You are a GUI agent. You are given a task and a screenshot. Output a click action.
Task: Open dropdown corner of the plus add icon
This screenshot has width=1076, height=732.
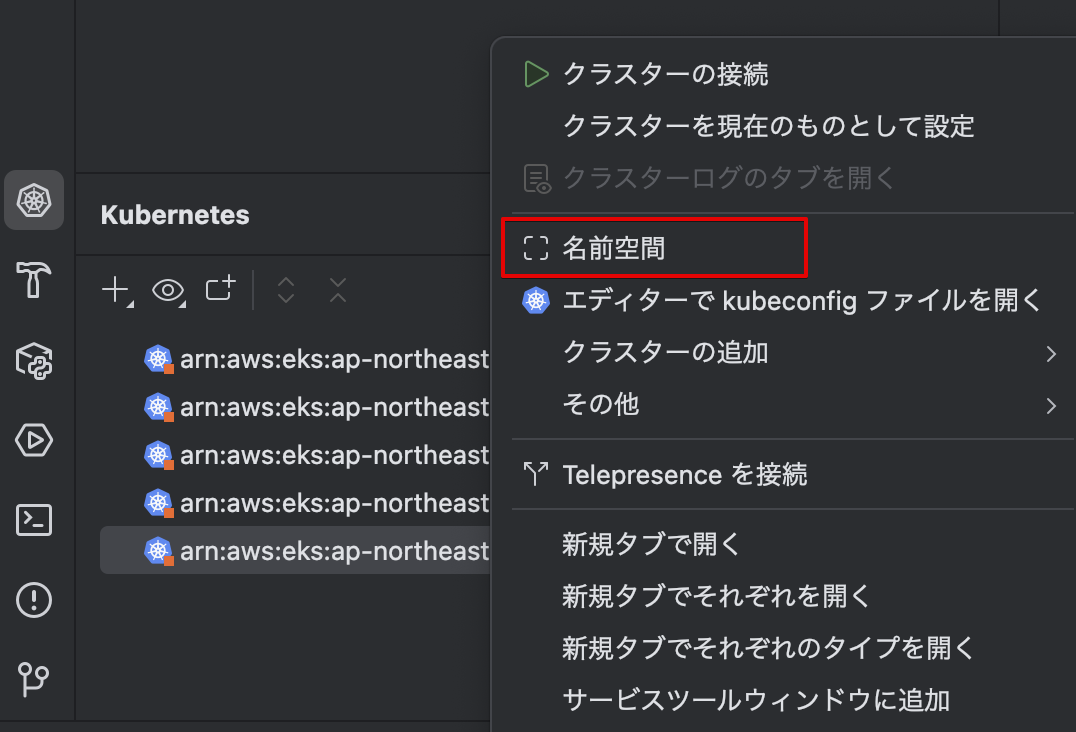(x=130, y=303)
